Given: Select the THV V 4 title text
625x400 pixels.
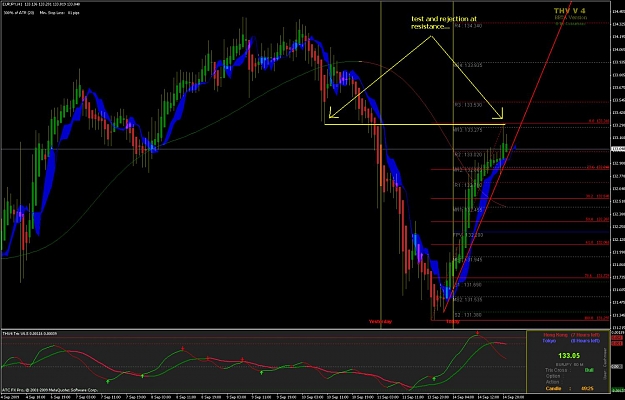Looking at the screenshot, I should pos(570,11).
